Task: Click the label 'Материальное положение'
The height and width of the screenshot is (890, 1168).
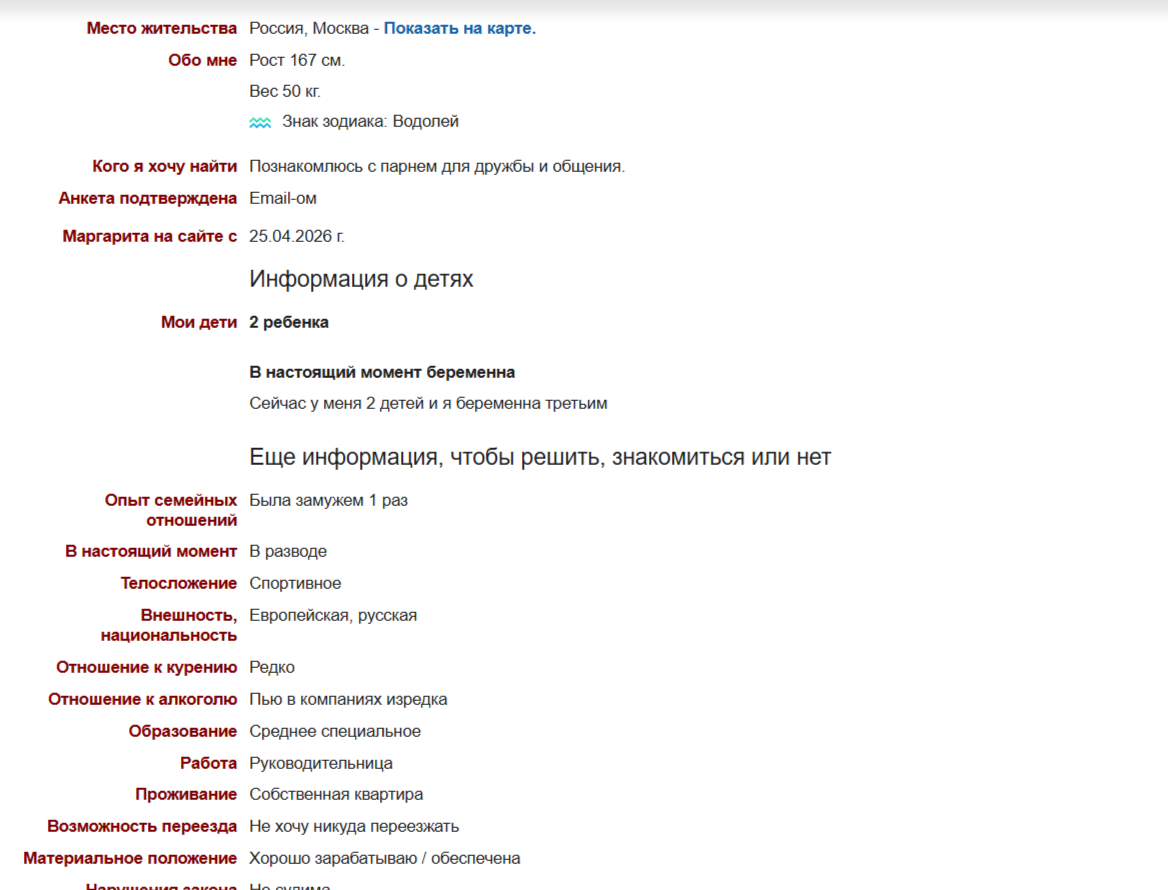Action: click(130, 859)
